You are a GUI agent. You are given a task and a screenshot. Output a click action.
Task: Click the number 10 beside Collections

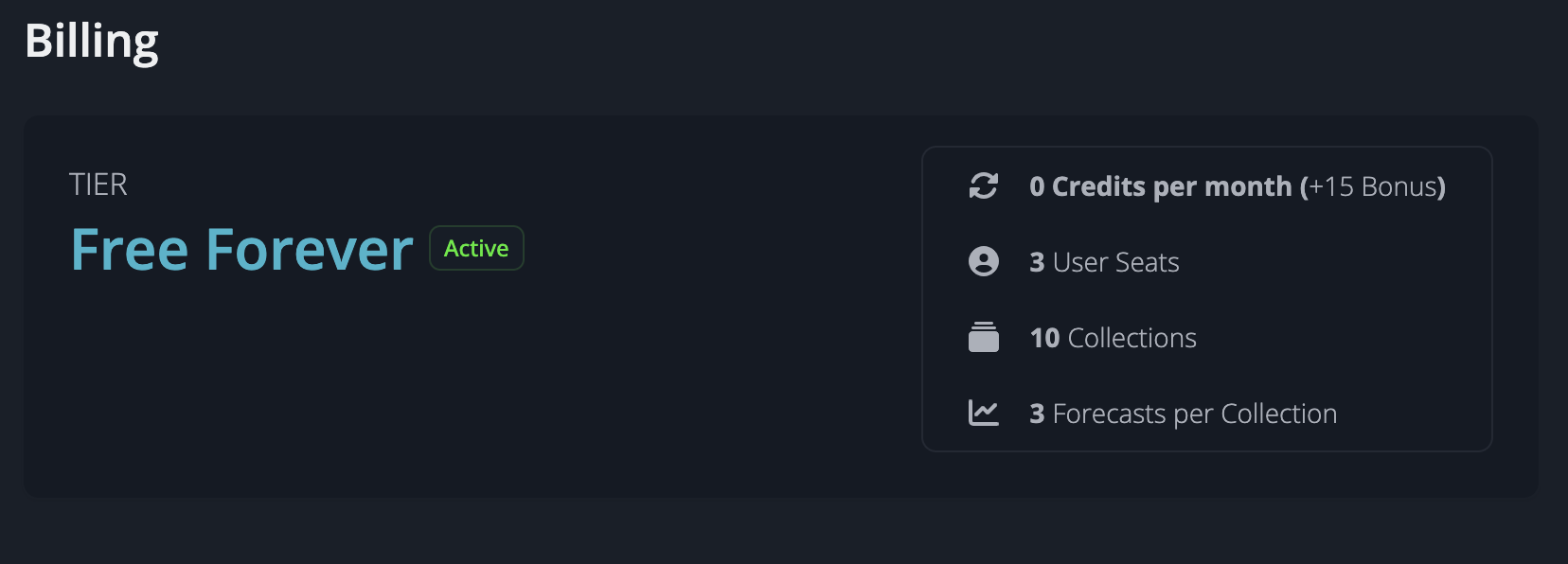pos(1044,338)
